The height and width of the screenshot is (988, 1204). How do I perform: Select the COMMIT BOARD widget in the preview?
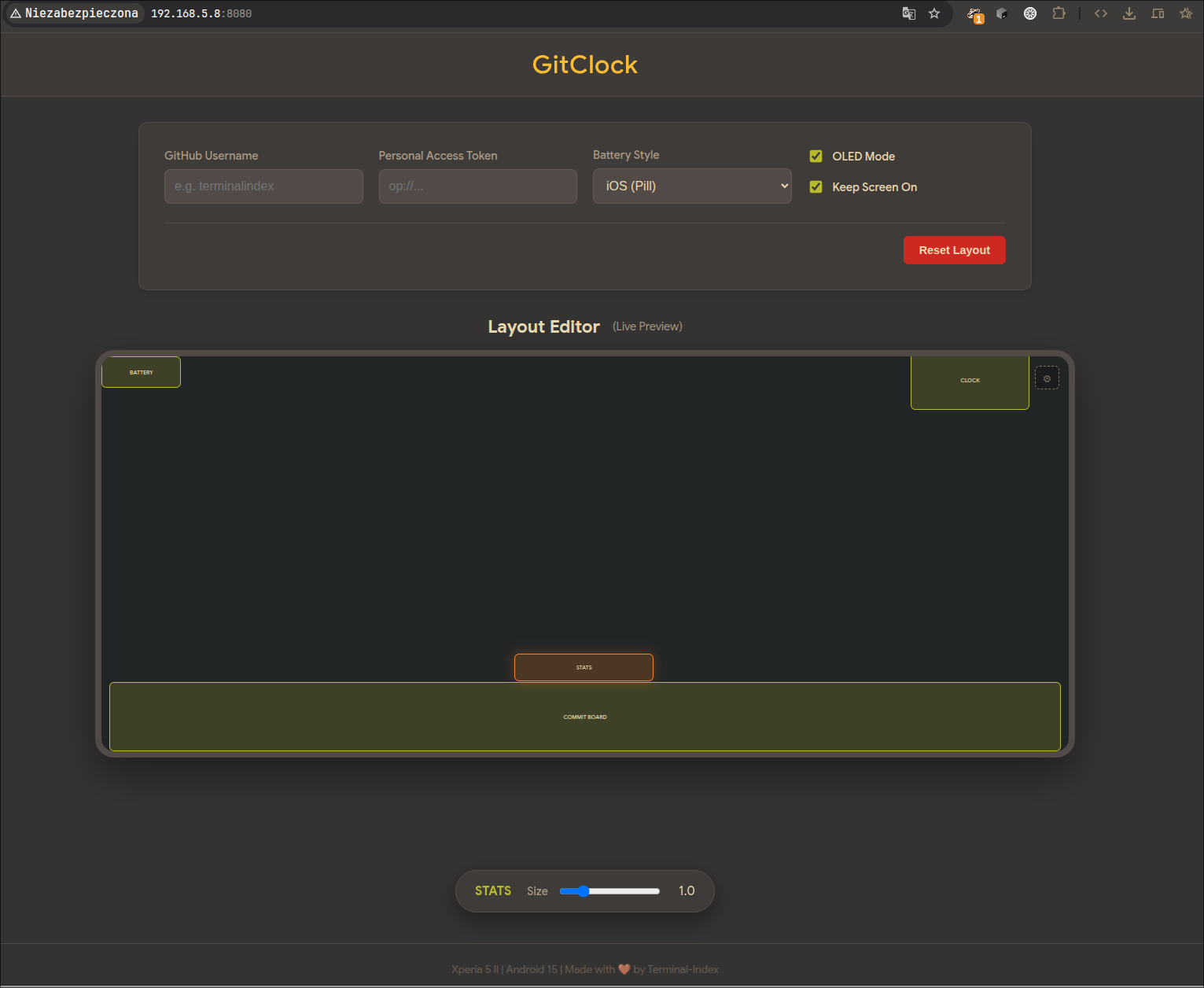pos(585,717)
